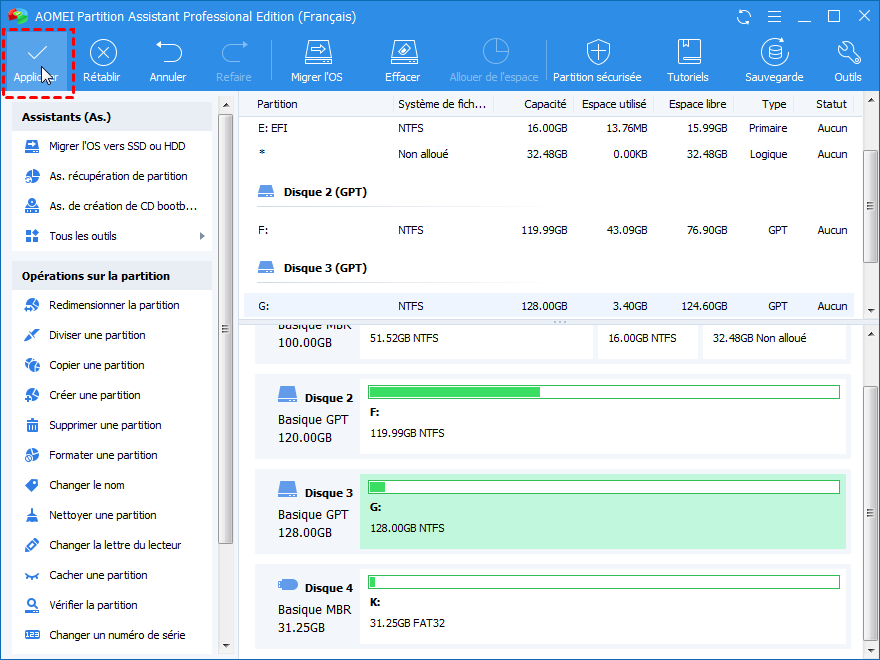Click Supprimer une partition
The height and width of the screenshot is (660, 880).
click(x=105, y=425)
